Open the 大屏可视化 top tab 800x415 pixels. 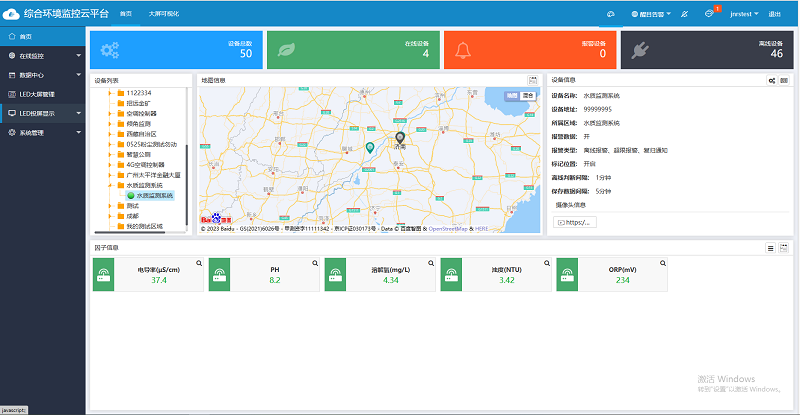(162, 14)
